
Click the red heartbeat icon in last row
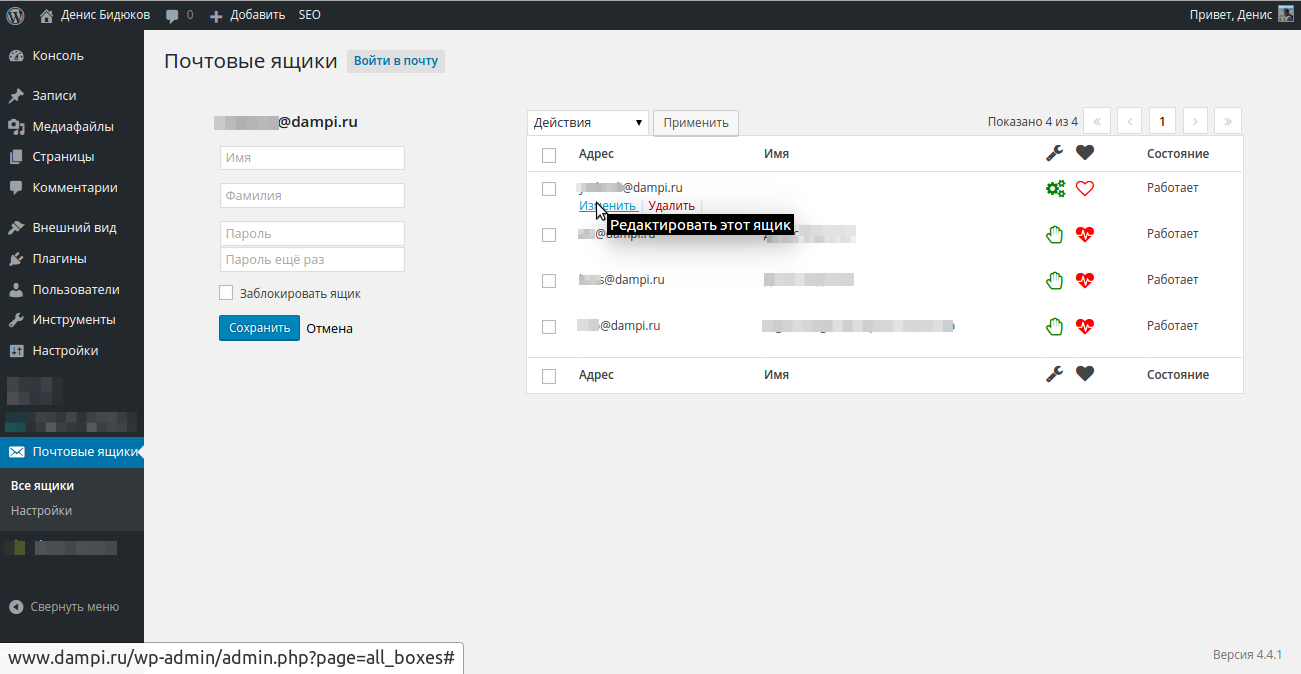(x=1085, y=326)
